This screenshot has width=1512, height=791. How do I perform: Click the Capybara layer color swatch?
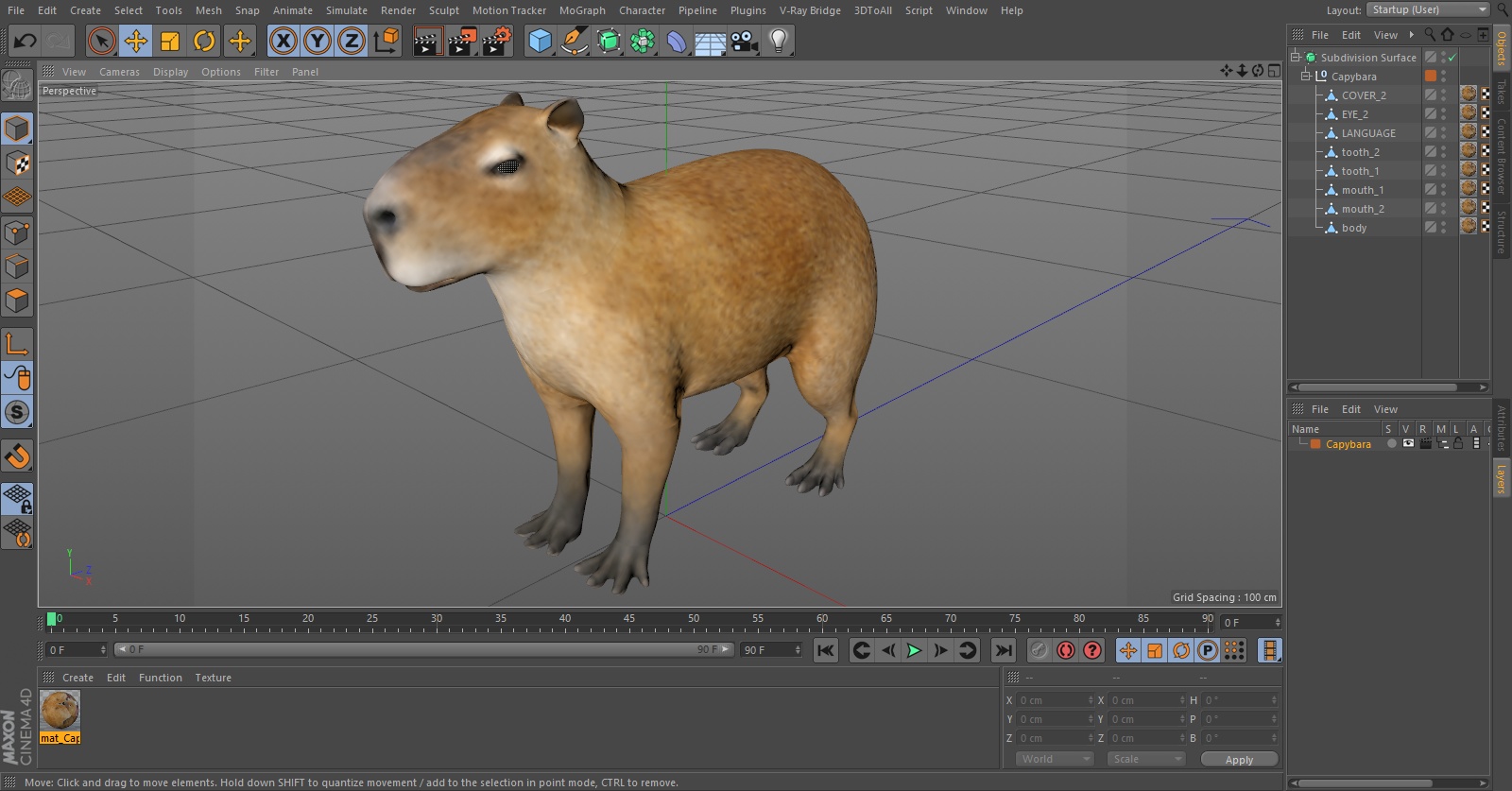click(x=1314, y=444)
